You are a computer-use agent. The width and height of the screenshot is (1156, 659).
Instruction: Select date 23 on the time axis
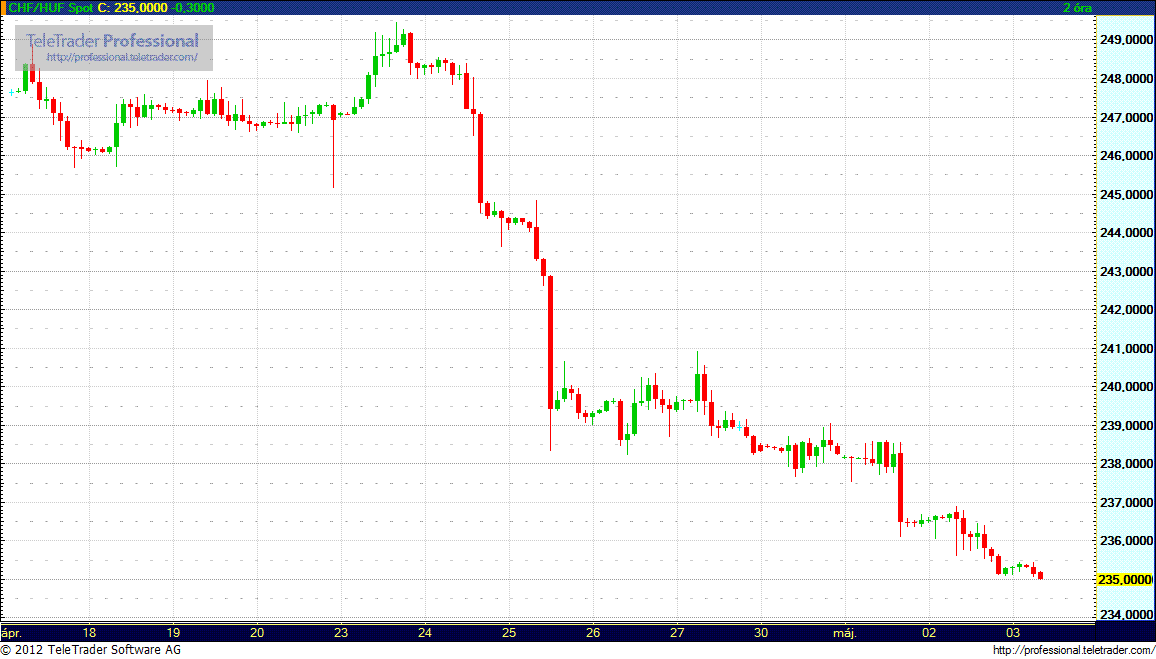(341, 632)
